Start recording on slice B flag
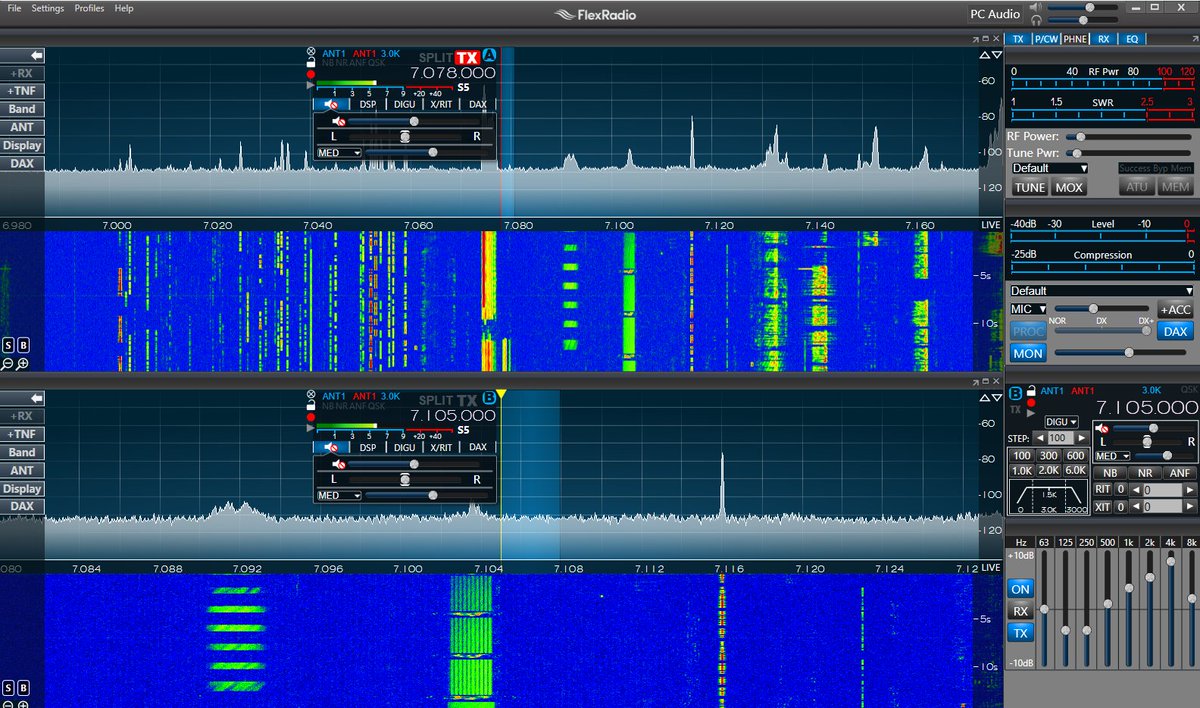1200x708 pixels. coord(311,416)
